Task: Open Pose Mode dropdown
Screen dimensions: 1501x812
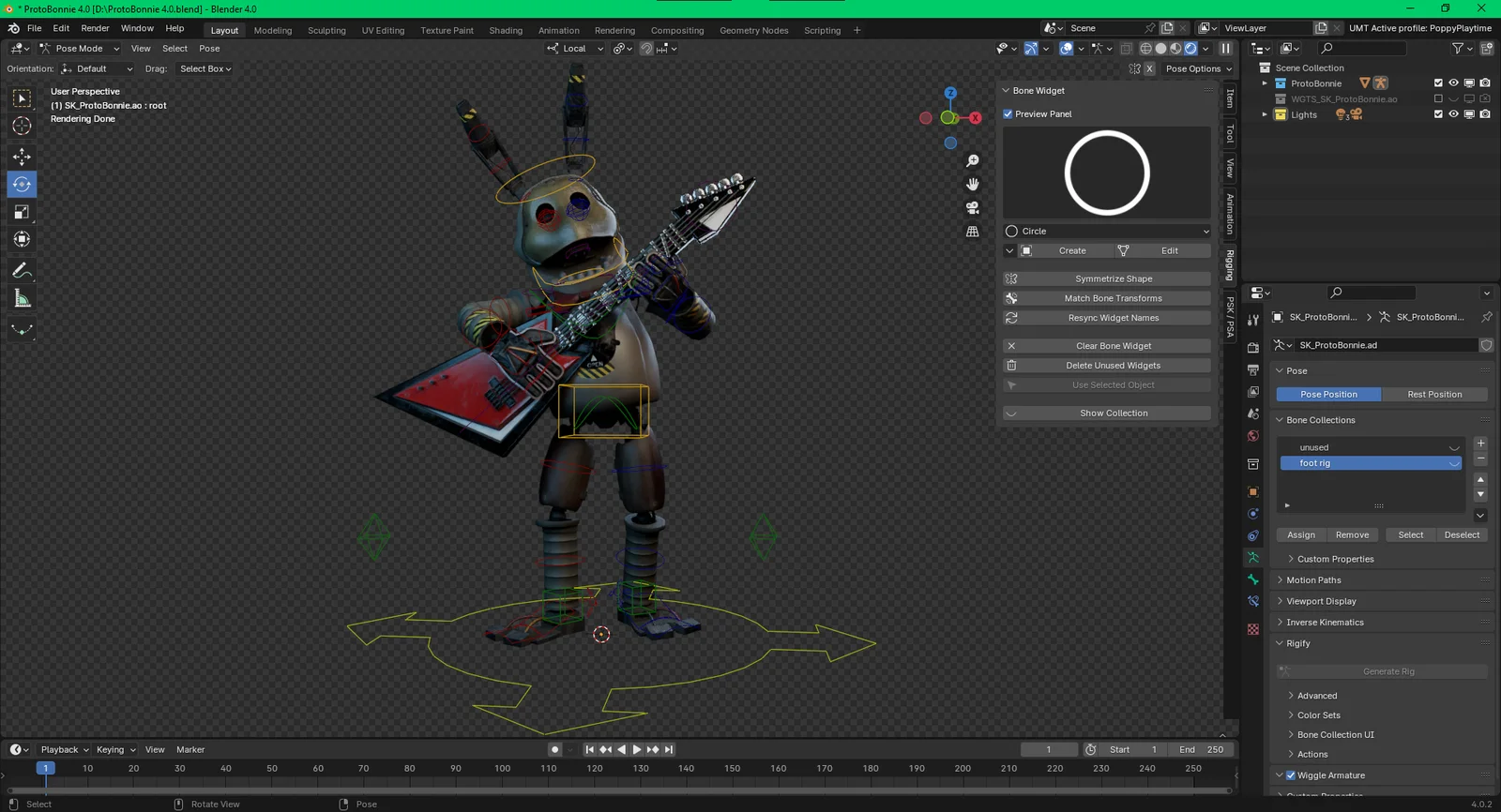Action: 79,49
